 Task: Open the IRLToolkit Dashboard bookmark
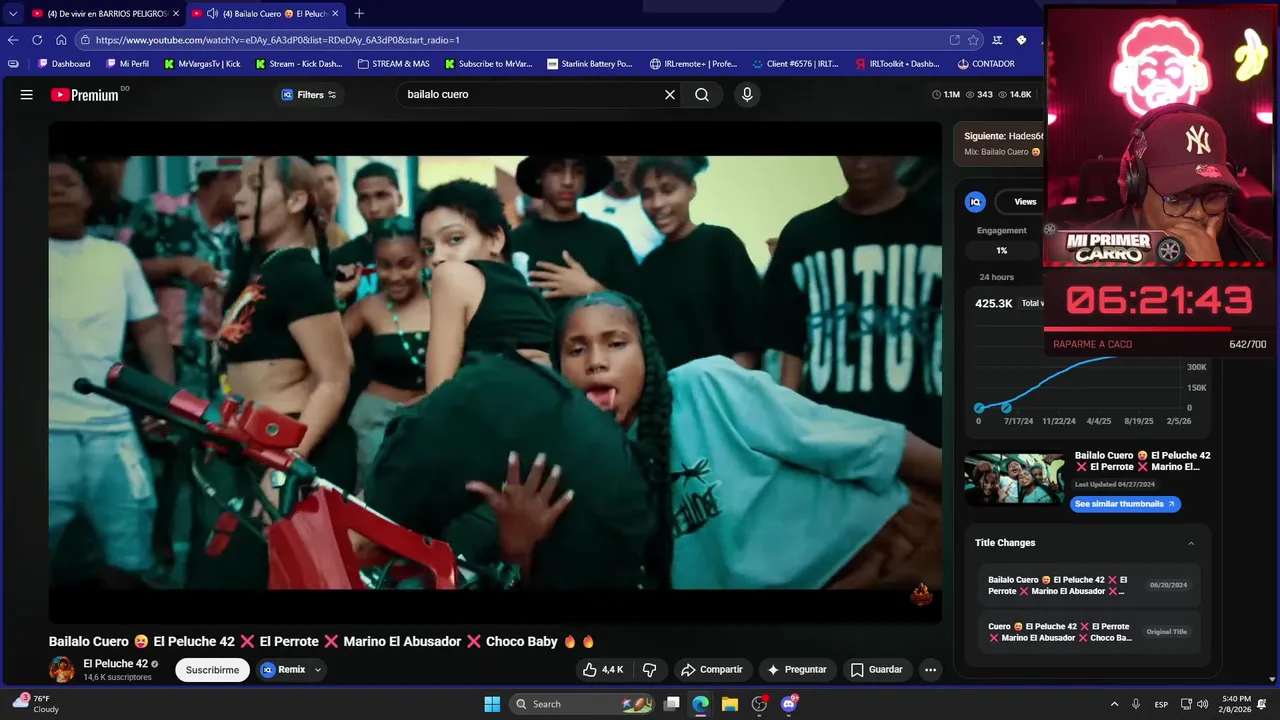pyautogui.click(x=897, y=64)
